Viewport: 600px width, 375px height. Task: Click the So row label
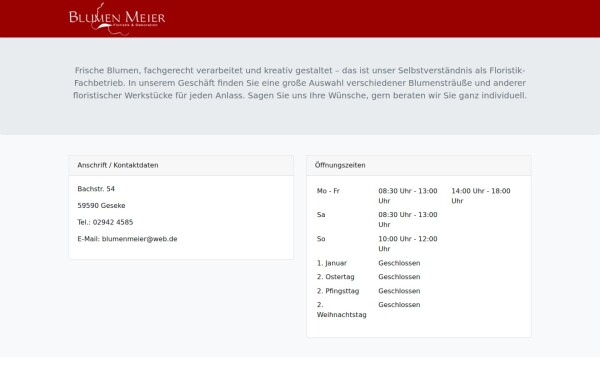click(x=321, y=239)
